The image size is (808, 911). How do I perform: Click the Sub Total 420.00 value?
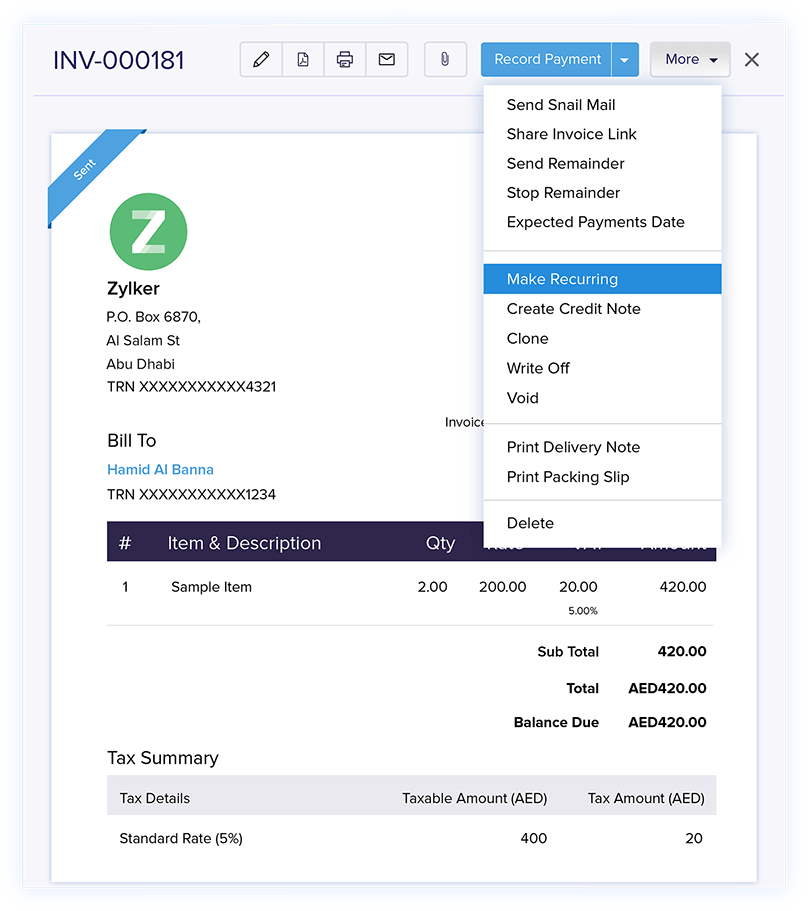point(682,651)
